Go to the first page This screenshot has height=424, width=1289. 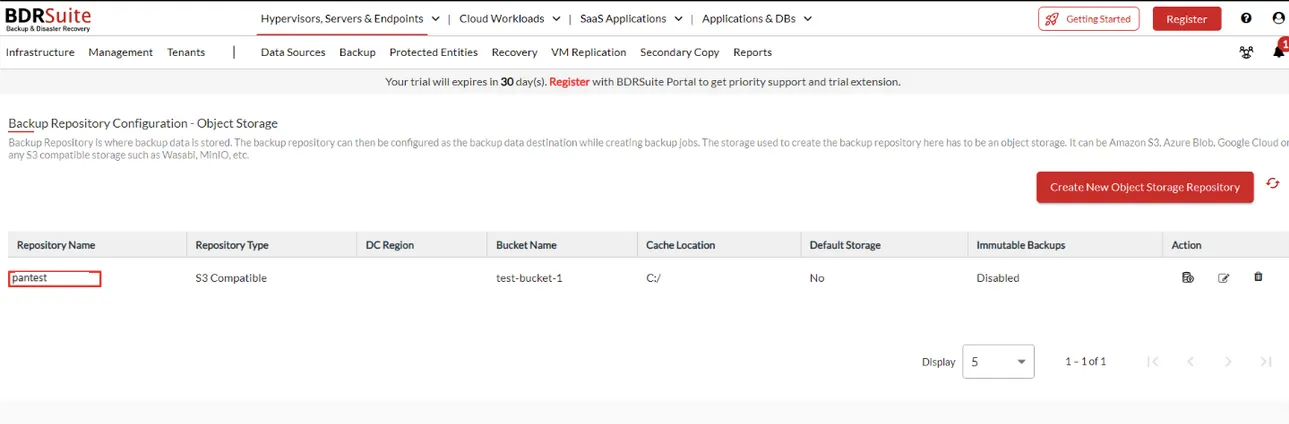[x=1153, y=361]
